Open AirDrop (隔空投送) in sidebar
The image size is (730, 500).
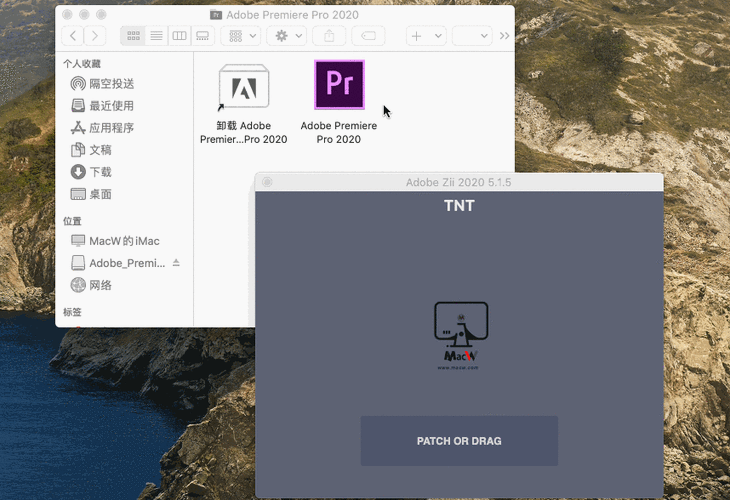click(102, 84)
